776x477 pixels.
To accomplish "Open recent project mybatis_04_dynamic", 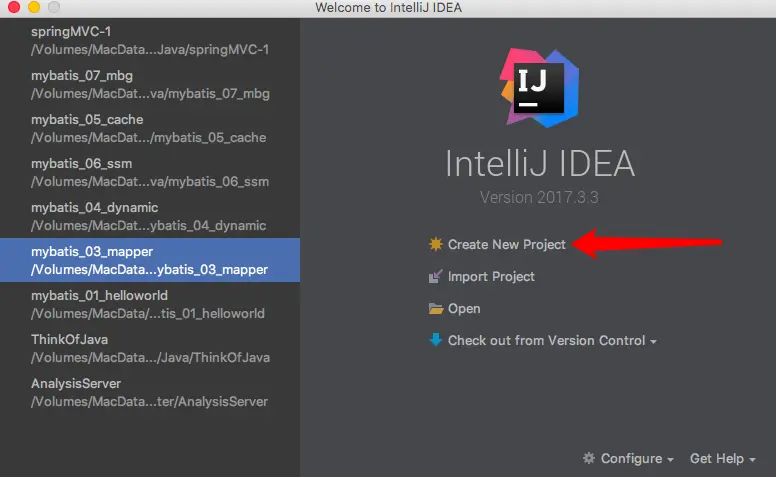I will pyautogui.click(x=150, y=216).
